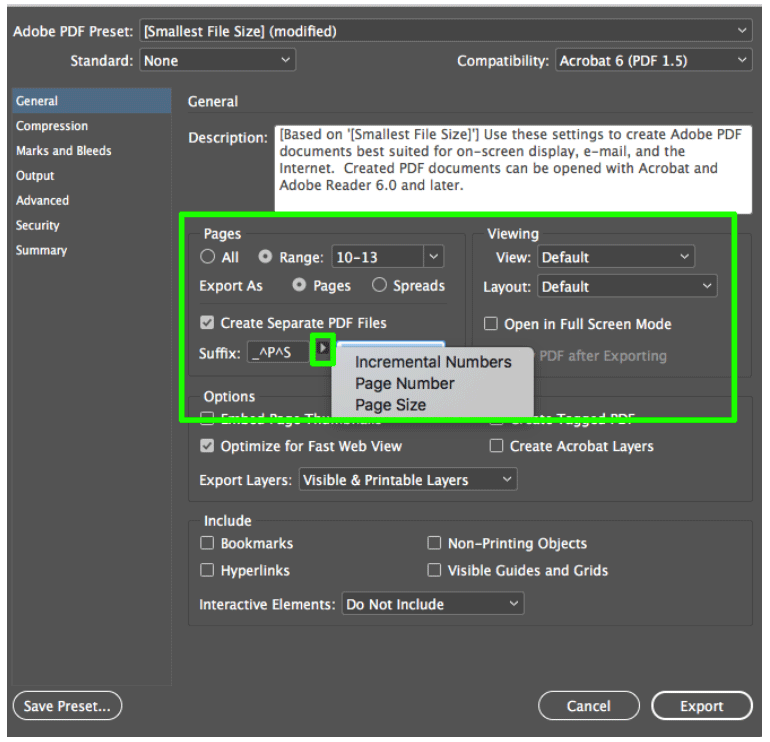Check the Hyperlinks include option
The width and height of the screenshot is (770, 742).
pyautogui.click(x=207, y=570)
